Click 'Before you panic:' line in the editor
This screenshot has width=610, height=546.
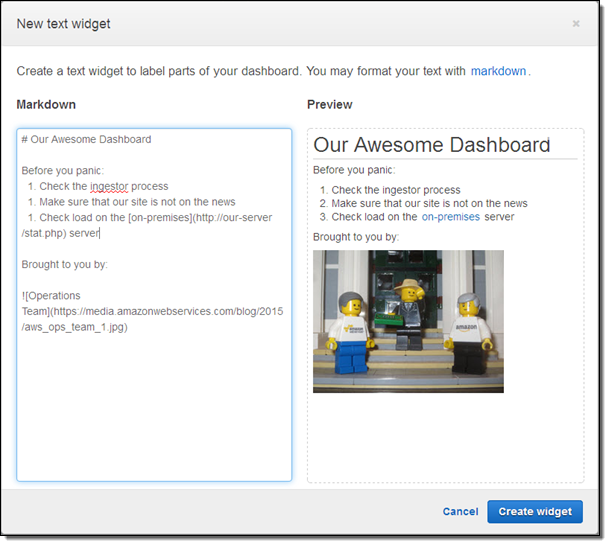(62, 170)
